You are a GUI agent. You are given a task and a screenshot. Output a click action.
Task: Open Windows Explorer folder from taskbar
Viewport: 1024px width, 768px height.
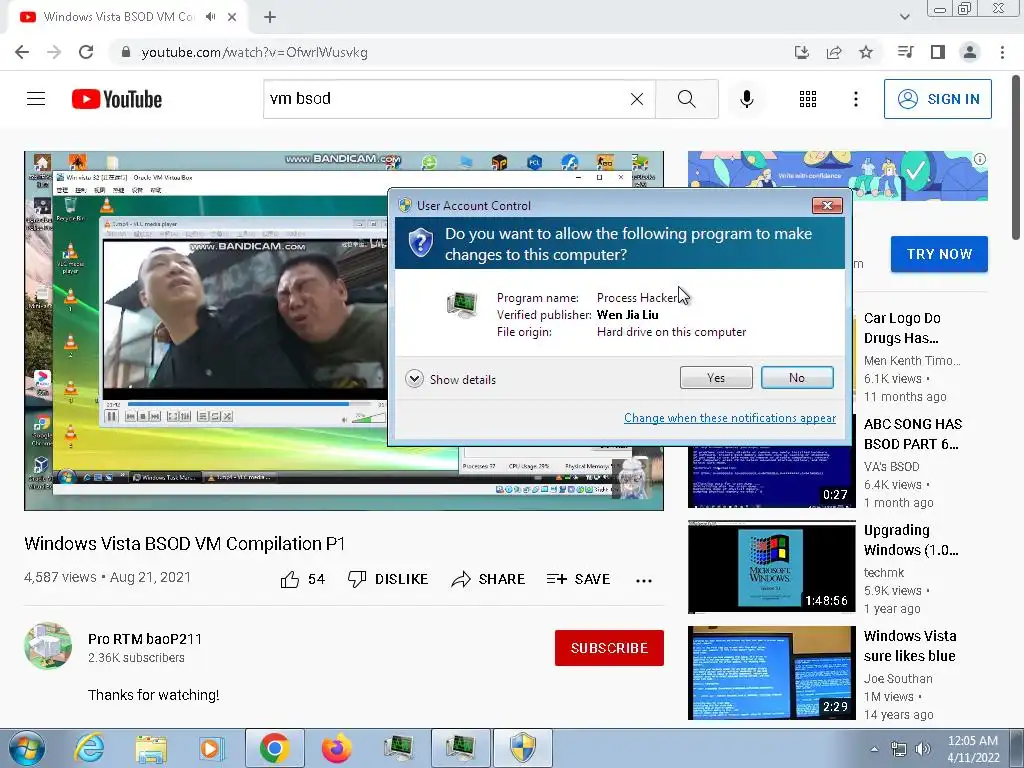(x=151, y=748)
